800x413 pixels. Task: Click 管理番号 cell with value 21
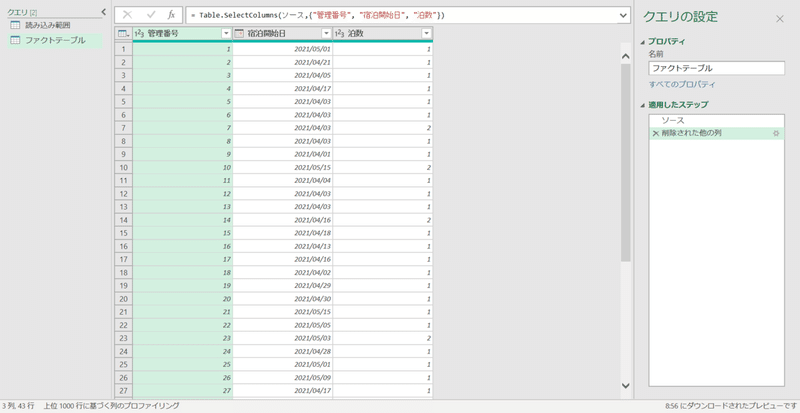[x=183, y=312]
